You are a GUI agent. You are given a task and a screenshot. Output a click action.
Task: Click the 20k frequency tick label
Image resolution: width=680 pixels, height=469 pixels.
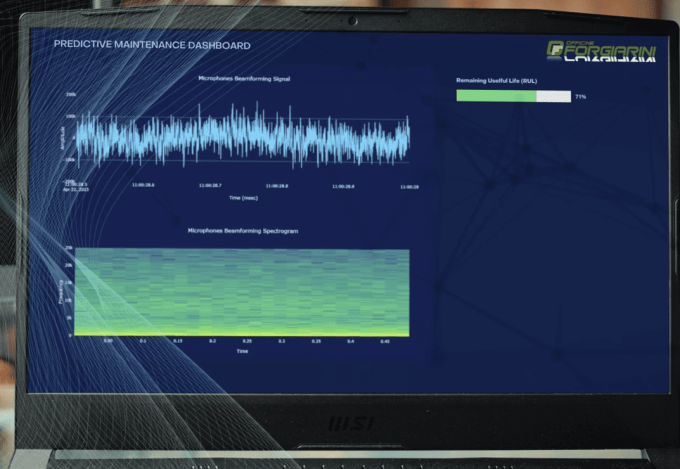click(x=69, y=265)
